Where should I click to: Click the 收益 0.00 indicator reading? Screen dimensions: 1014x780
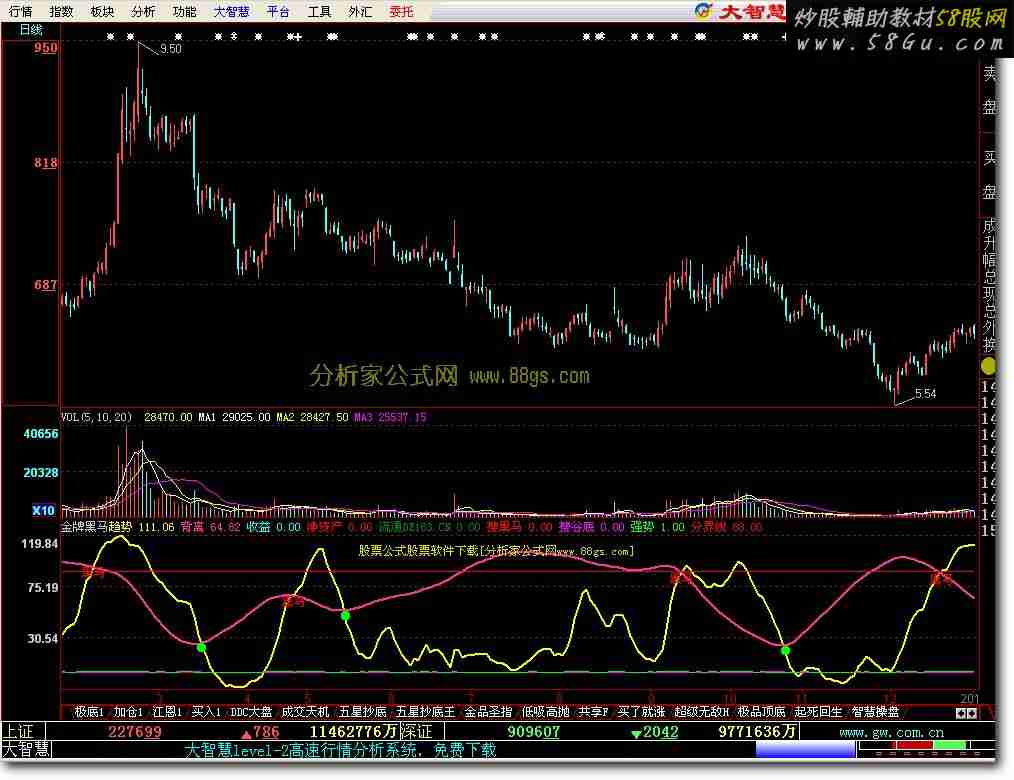click(x=273, y=526)
